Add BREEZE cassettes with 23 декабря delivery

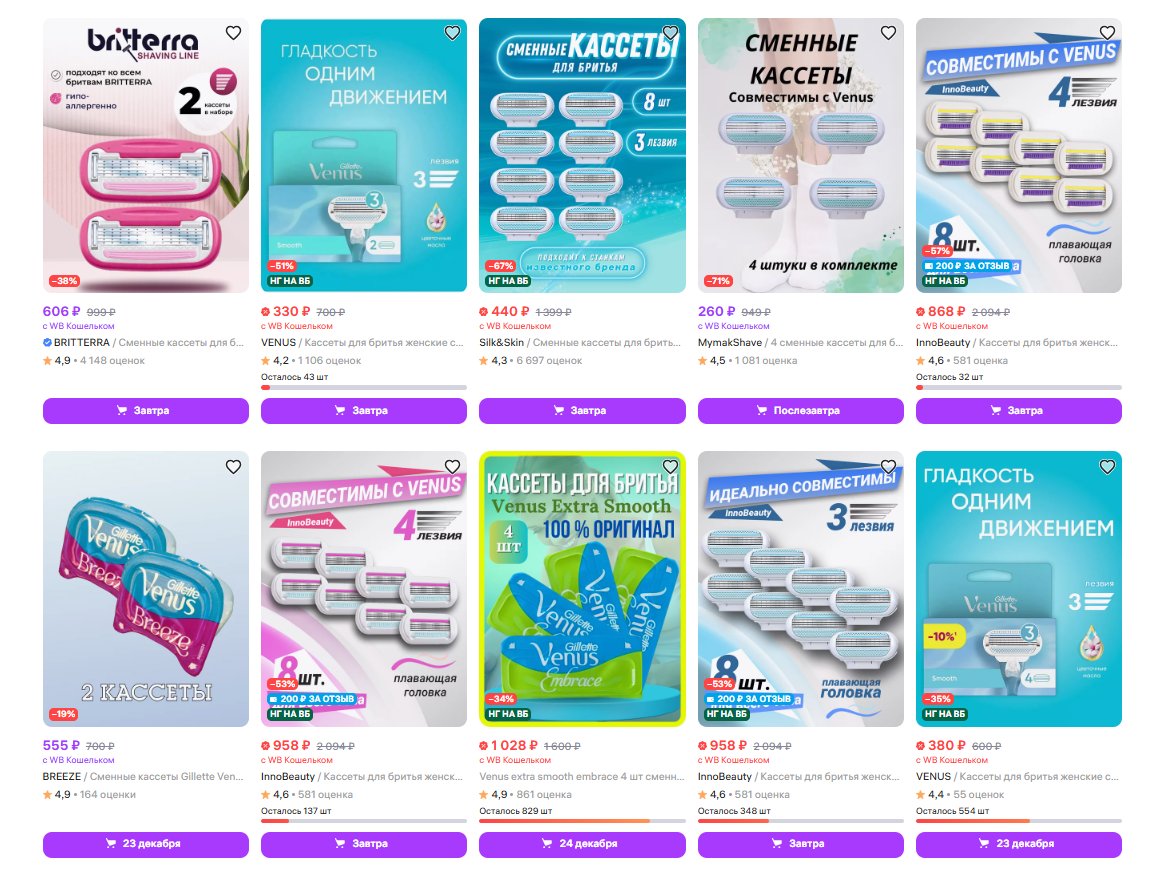146,844
